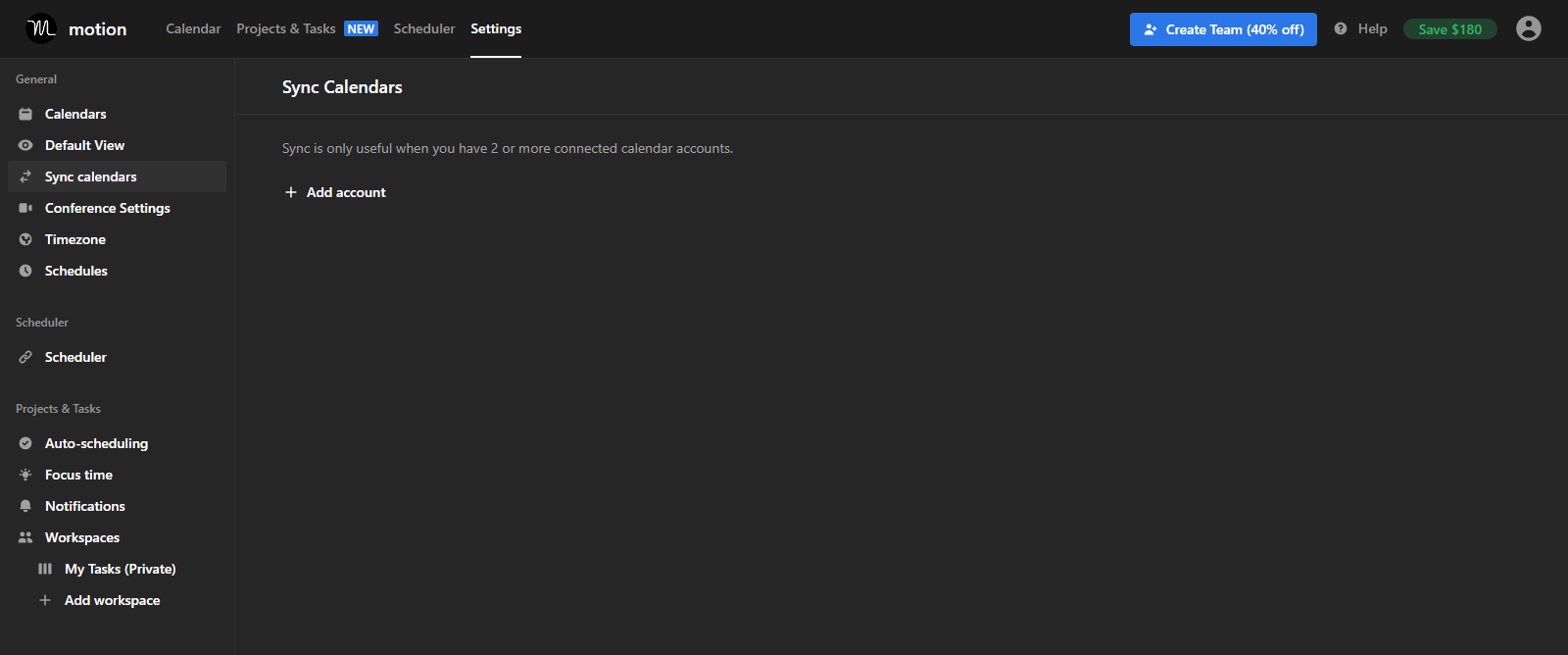Click the motion brand name
The height and width of the screenshot is (655, 1568).
[98, 29]
